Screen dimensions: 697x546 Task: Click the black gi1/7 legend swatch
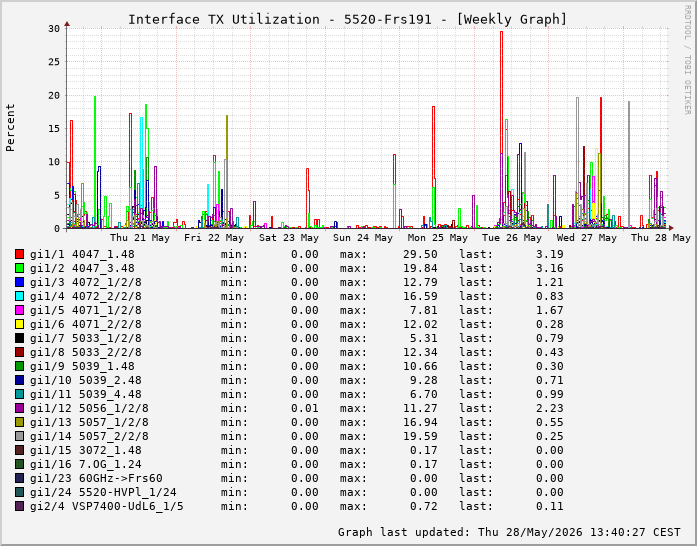click(x=19, y=338)
